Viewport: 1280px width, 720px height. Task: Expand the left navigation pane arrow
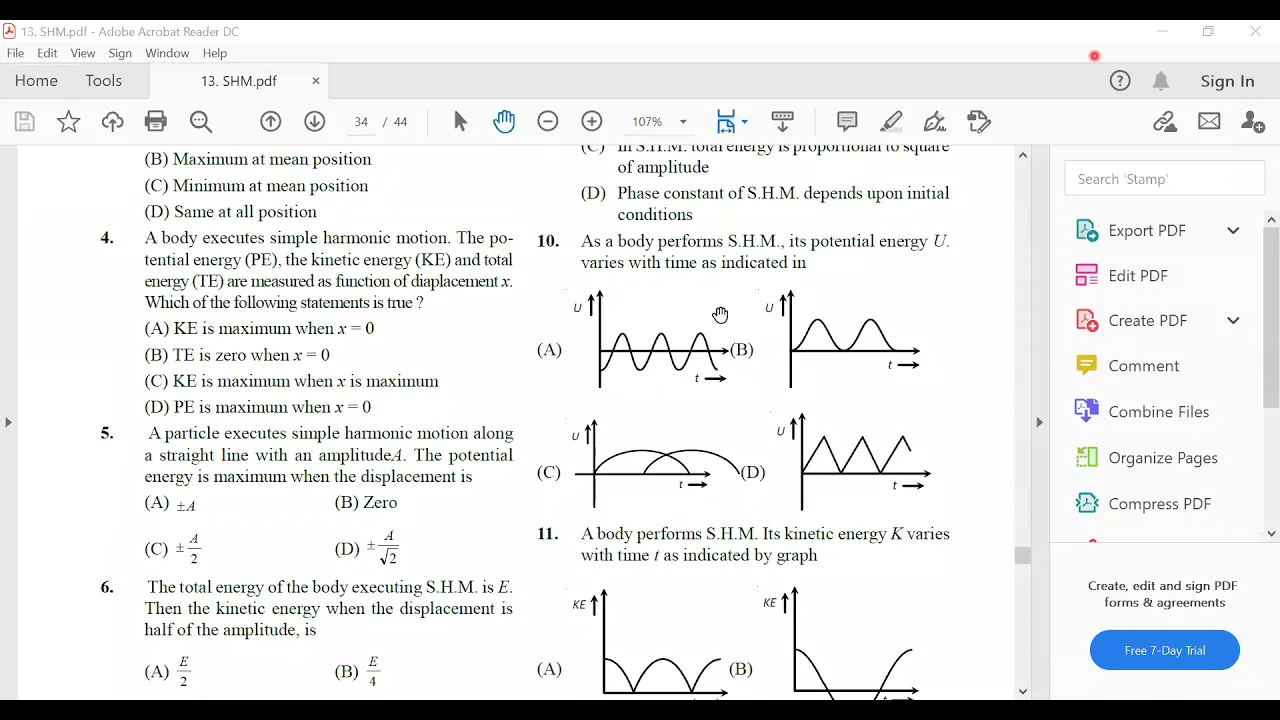click(x=8, y=422)
